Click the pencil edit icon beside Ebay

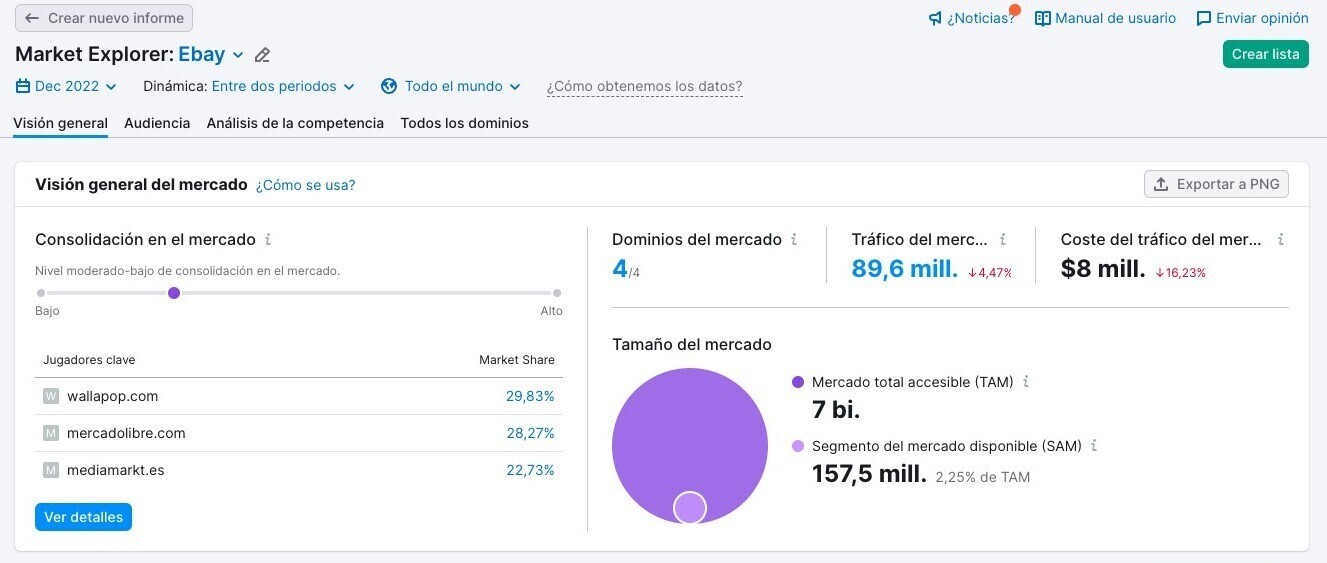pyautogui.click(x=262, y=55)
